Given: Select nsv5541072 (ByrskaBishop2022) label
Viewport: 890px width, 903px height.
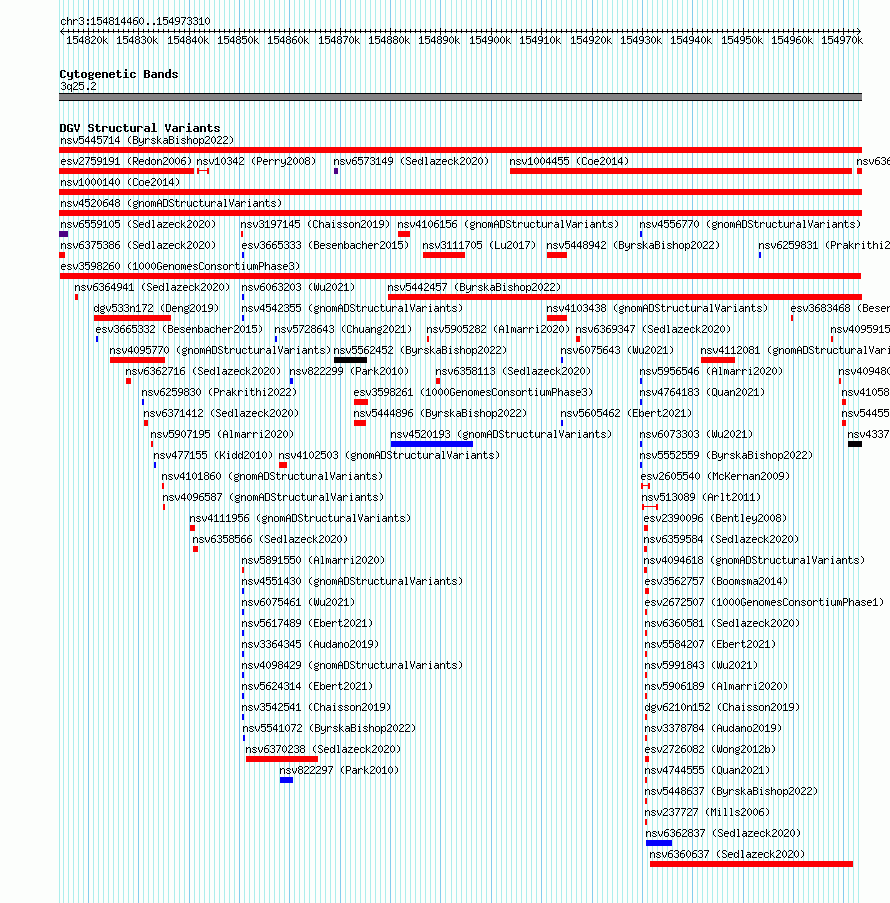Looking at the screenshot, I should coord(329,729).
